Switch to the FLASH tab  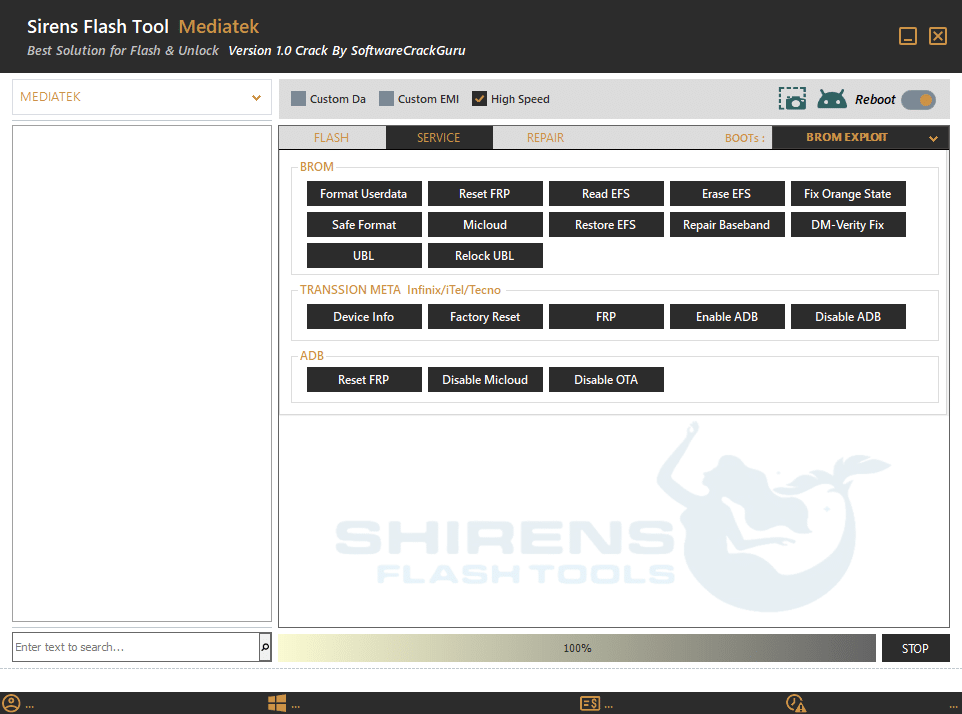point(331,138)
